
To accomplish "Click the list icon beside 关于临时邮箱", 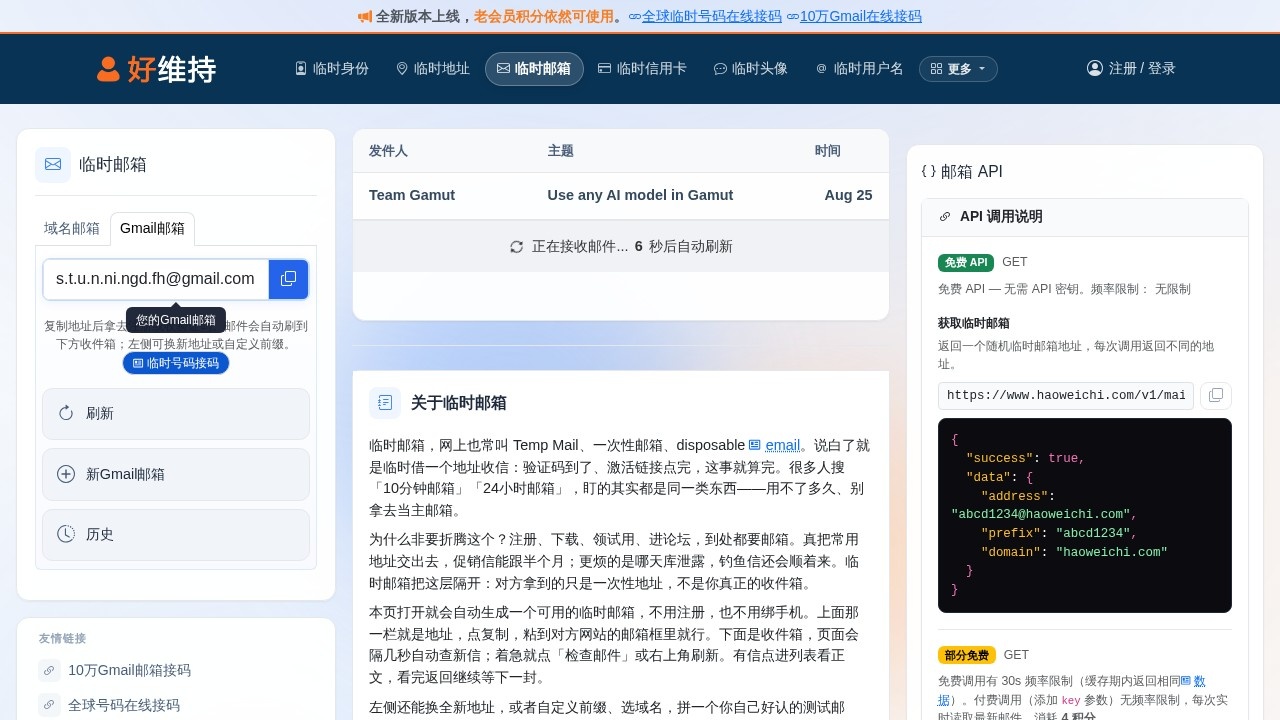I will 385,403.
